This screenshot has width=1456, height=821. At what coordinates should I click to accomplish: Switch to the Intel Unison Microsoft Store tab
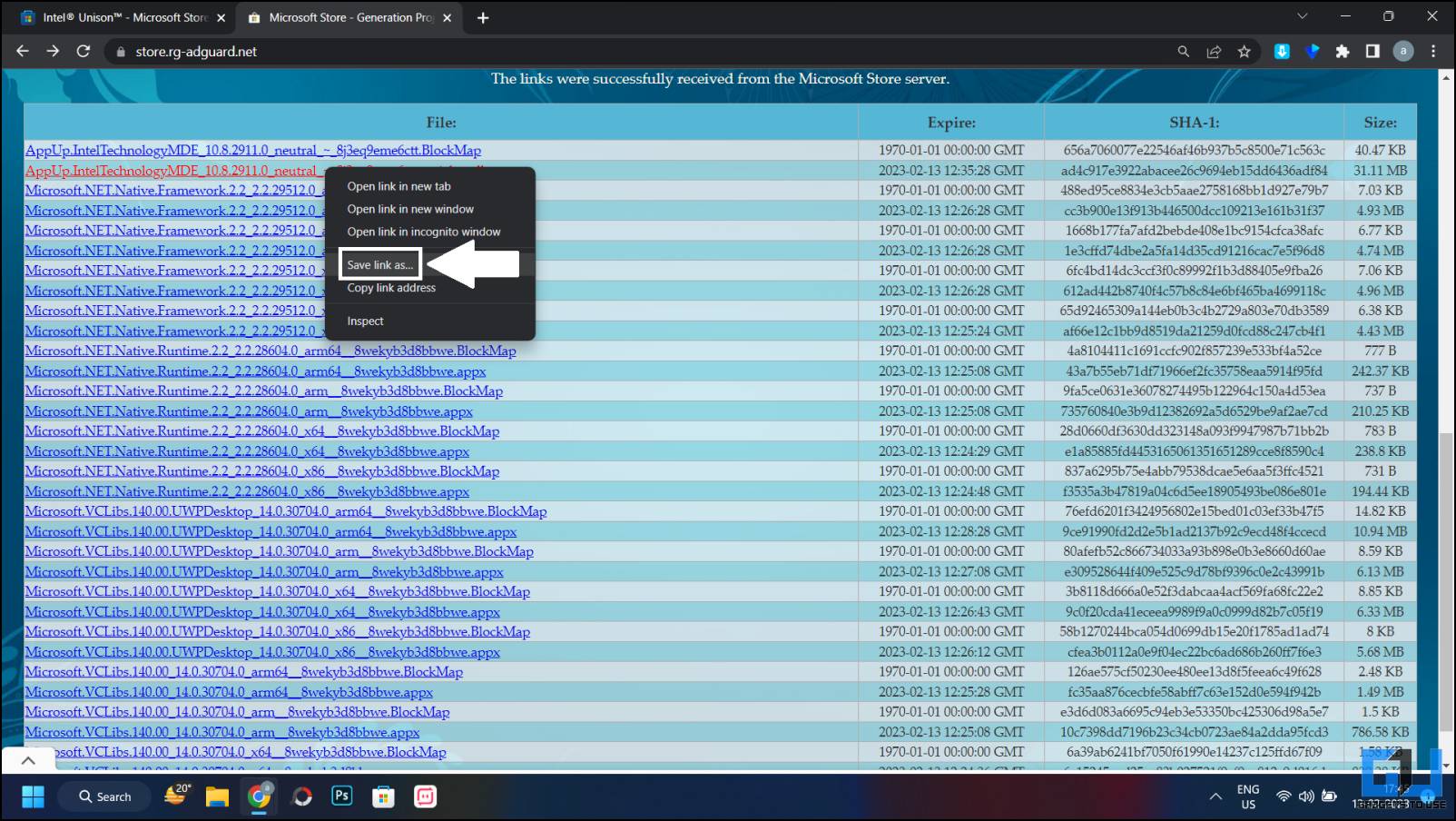point(123,17)
